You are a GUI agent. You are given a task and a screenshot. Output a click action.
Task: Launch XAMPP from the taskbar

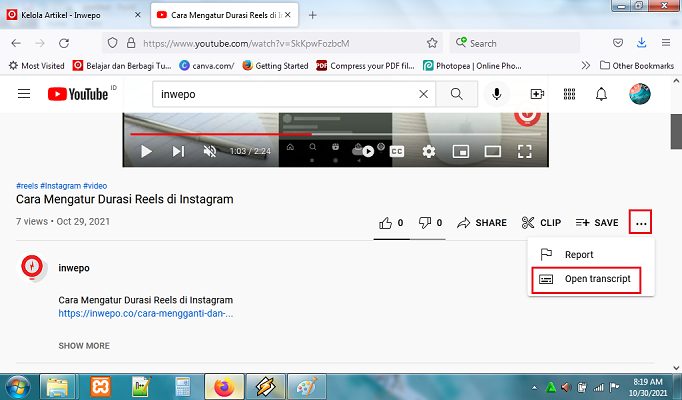100,387
